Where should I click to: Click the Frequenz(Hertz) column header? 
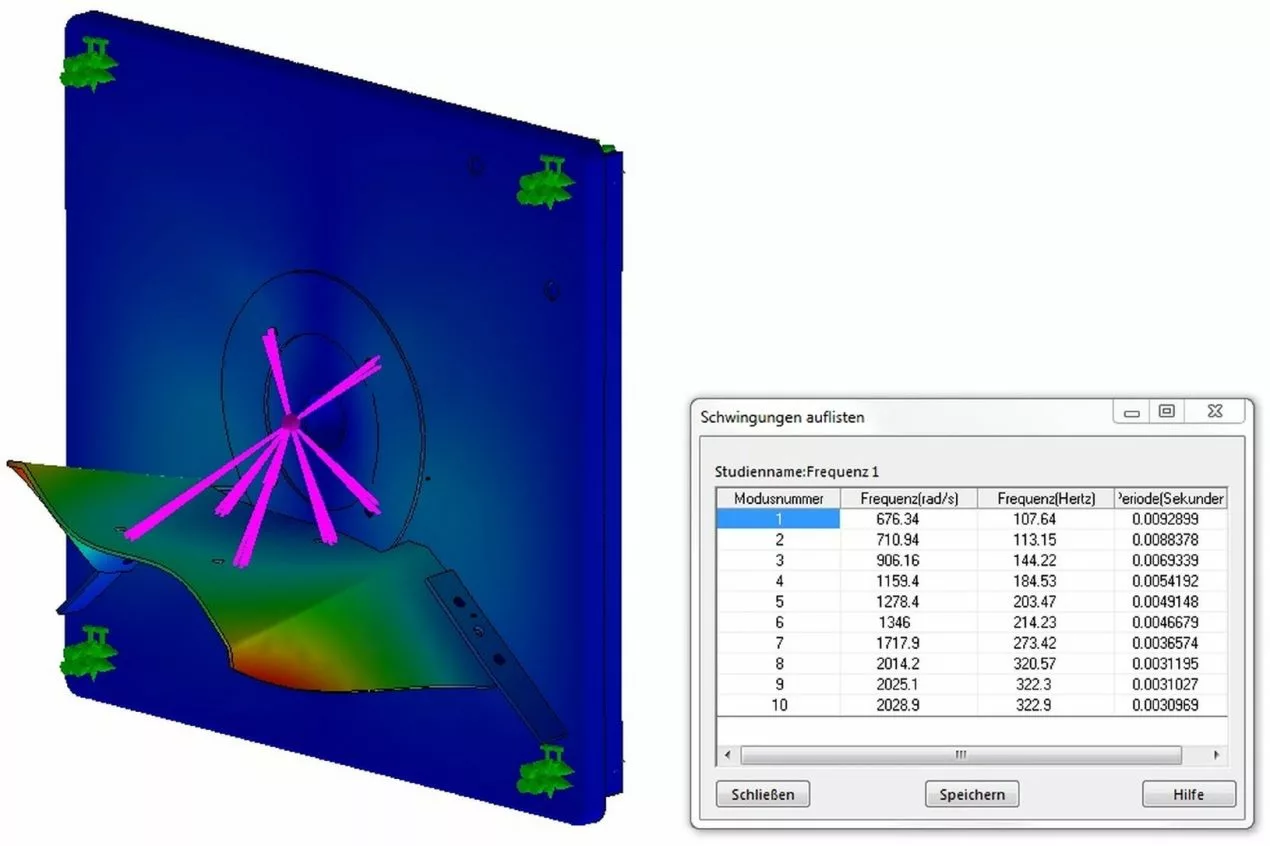[x=1045, y=498]
